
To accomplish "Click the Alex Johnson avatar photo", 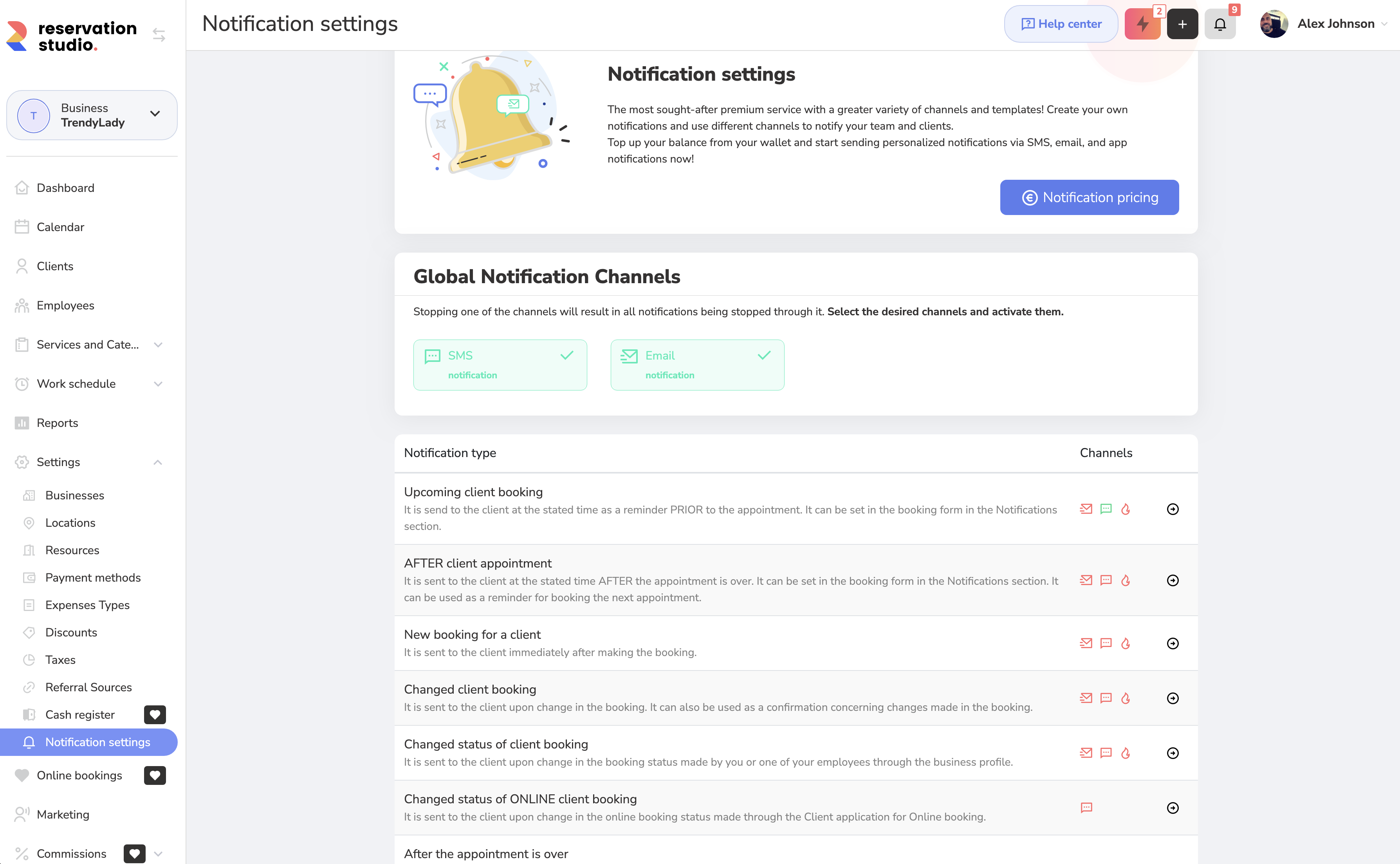I will [x=1273, y=24].
